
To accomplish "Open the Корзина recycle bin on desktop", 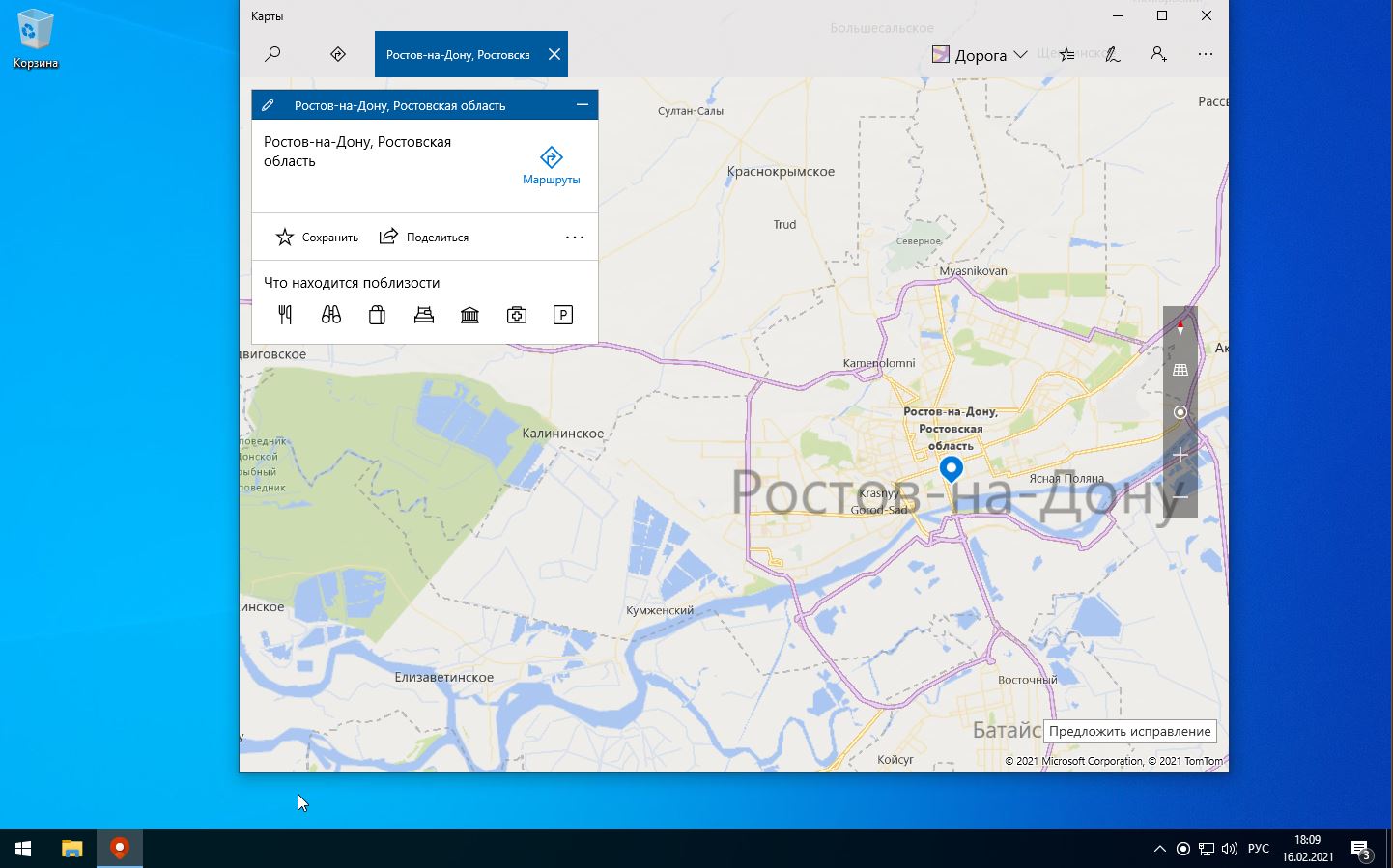I will [x=36, y=40].
